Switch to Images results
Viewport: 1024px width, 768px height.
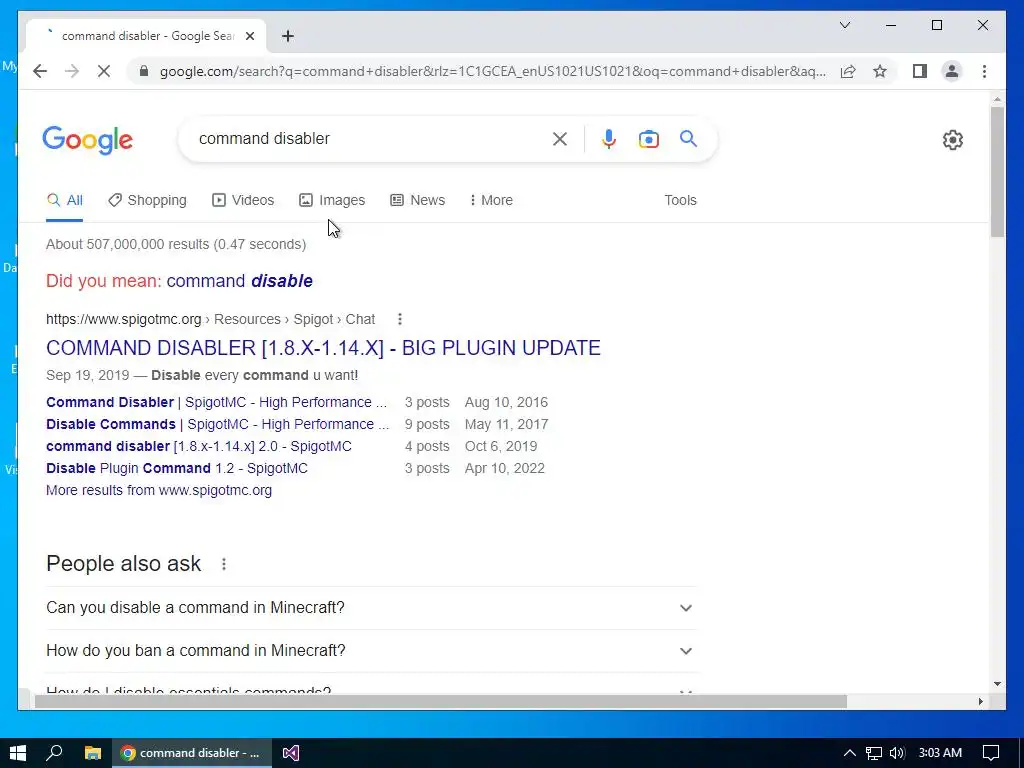(332, 200)
